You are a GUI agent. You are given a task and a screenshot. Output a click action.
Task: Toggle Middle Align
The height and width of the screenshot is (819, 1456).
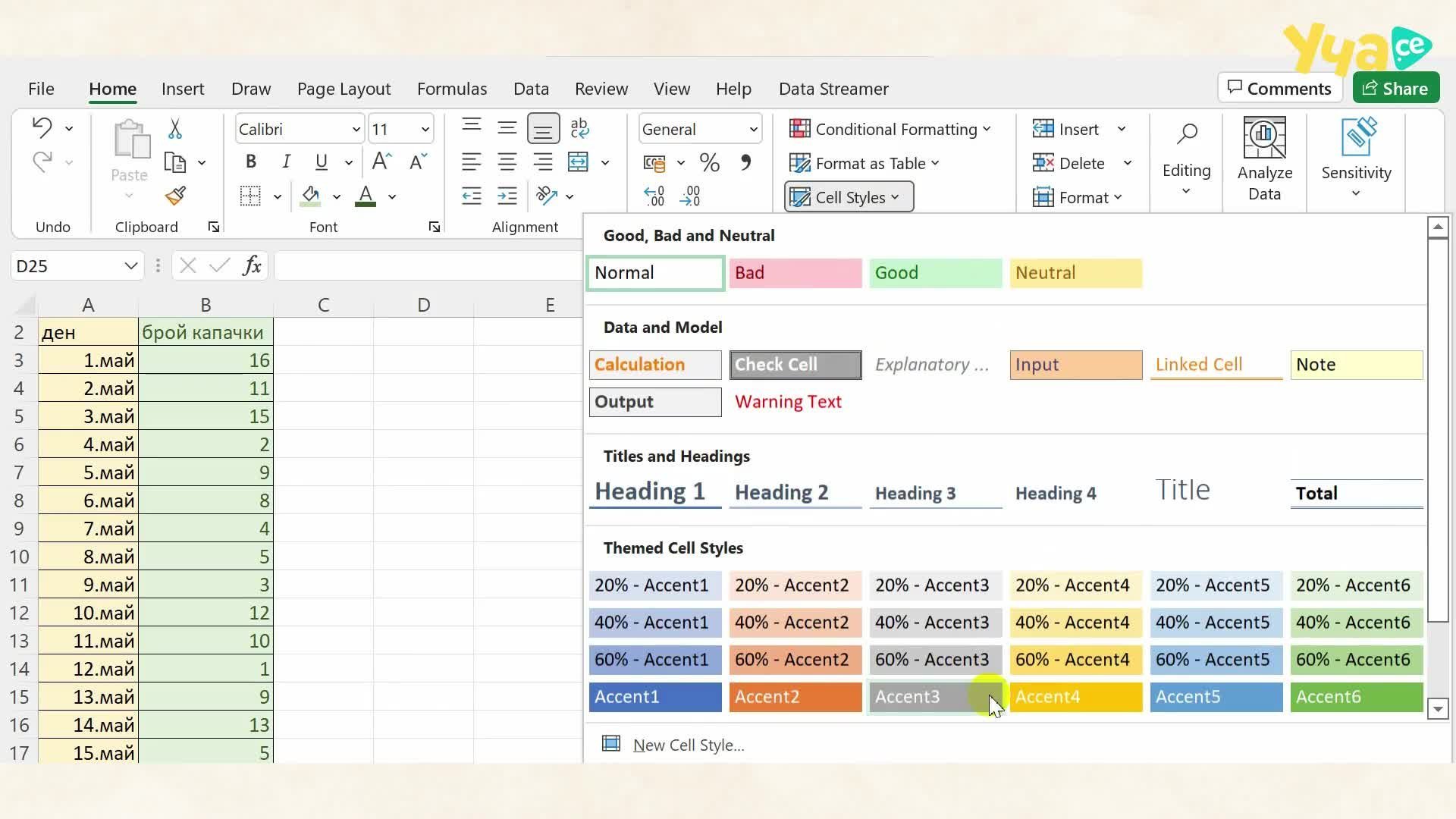507,127
